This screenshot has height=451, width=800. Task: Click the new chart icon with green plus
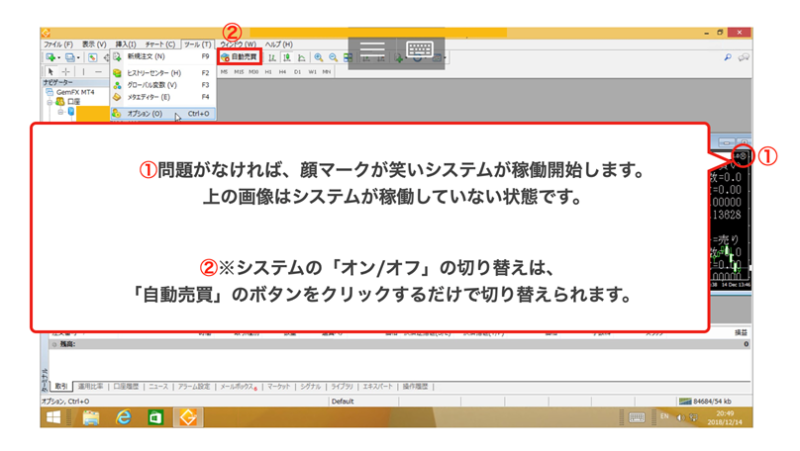51,57
